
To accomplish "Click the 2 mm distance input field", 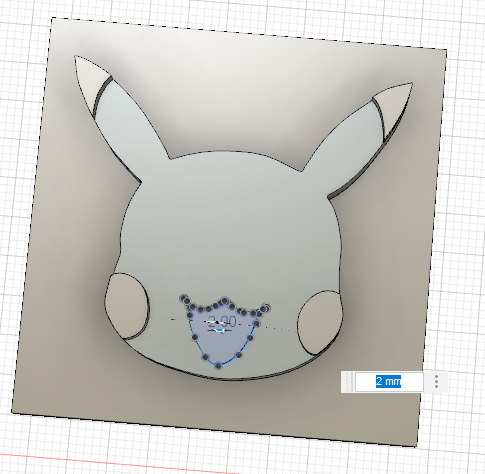I will [x=389, y=382].
